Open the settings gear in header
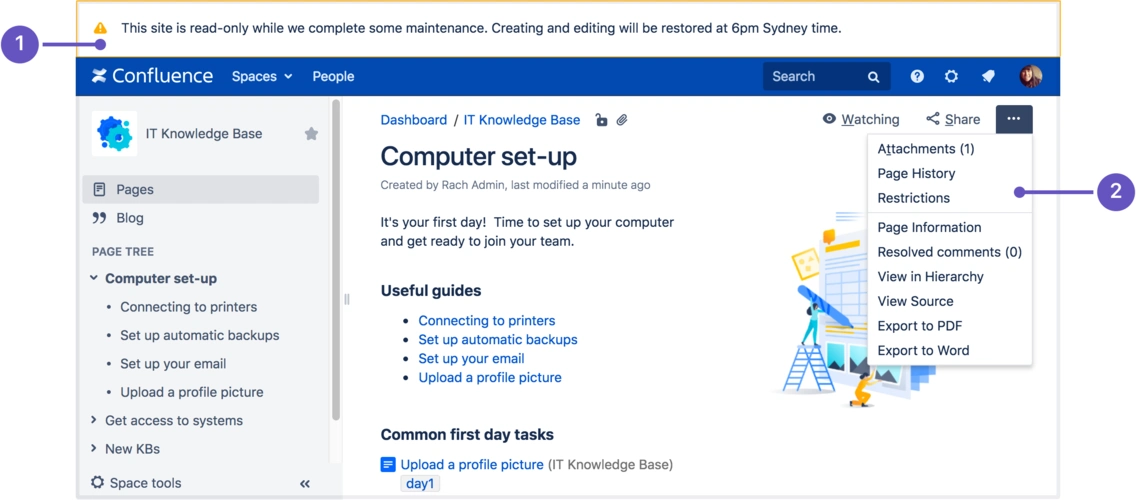Image resolution: width=1136 pixels, height=500 pixels. pyautogui.click(x=951, y=76)
